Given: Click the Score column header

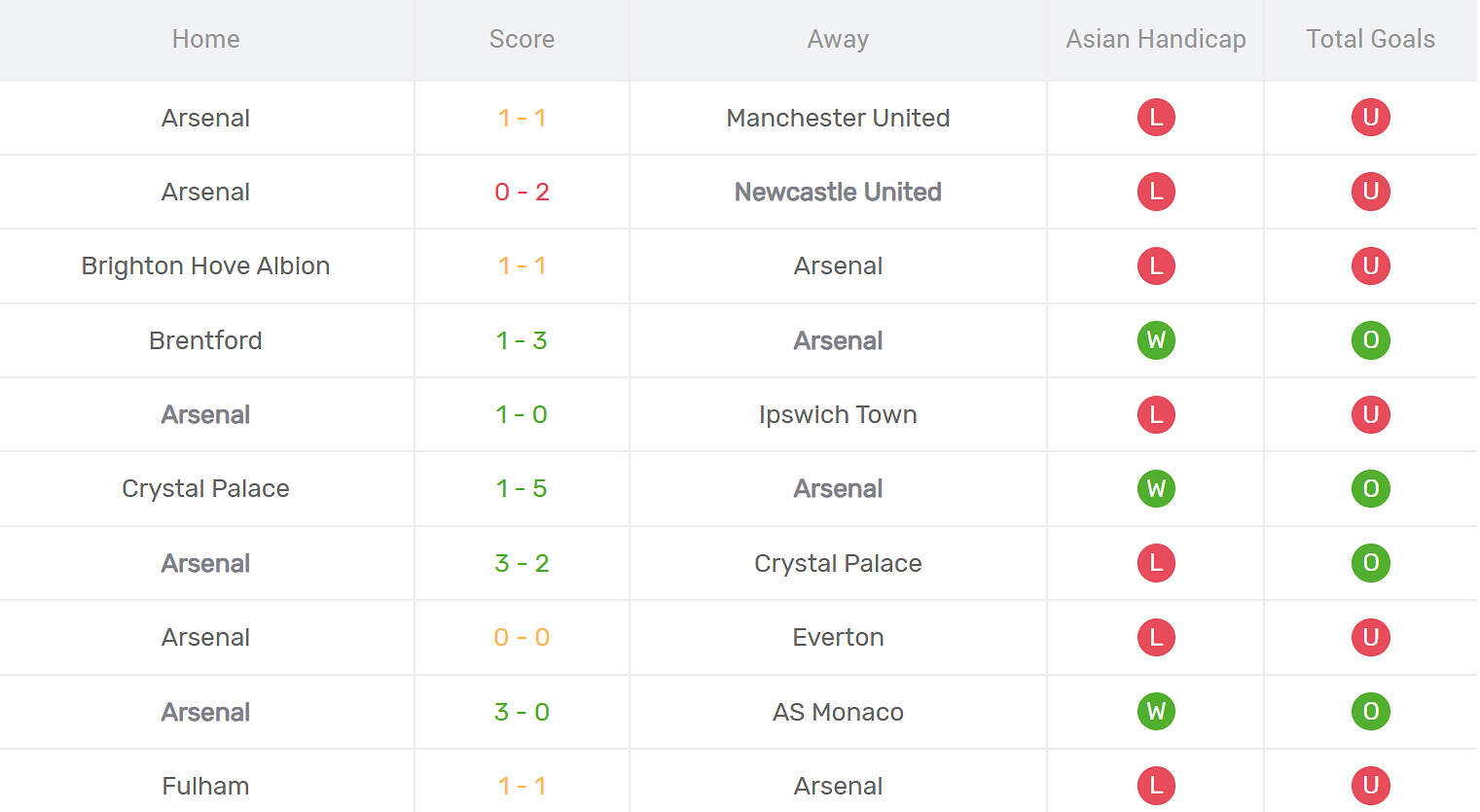Looking at the screenshot, I should point(522,39).
